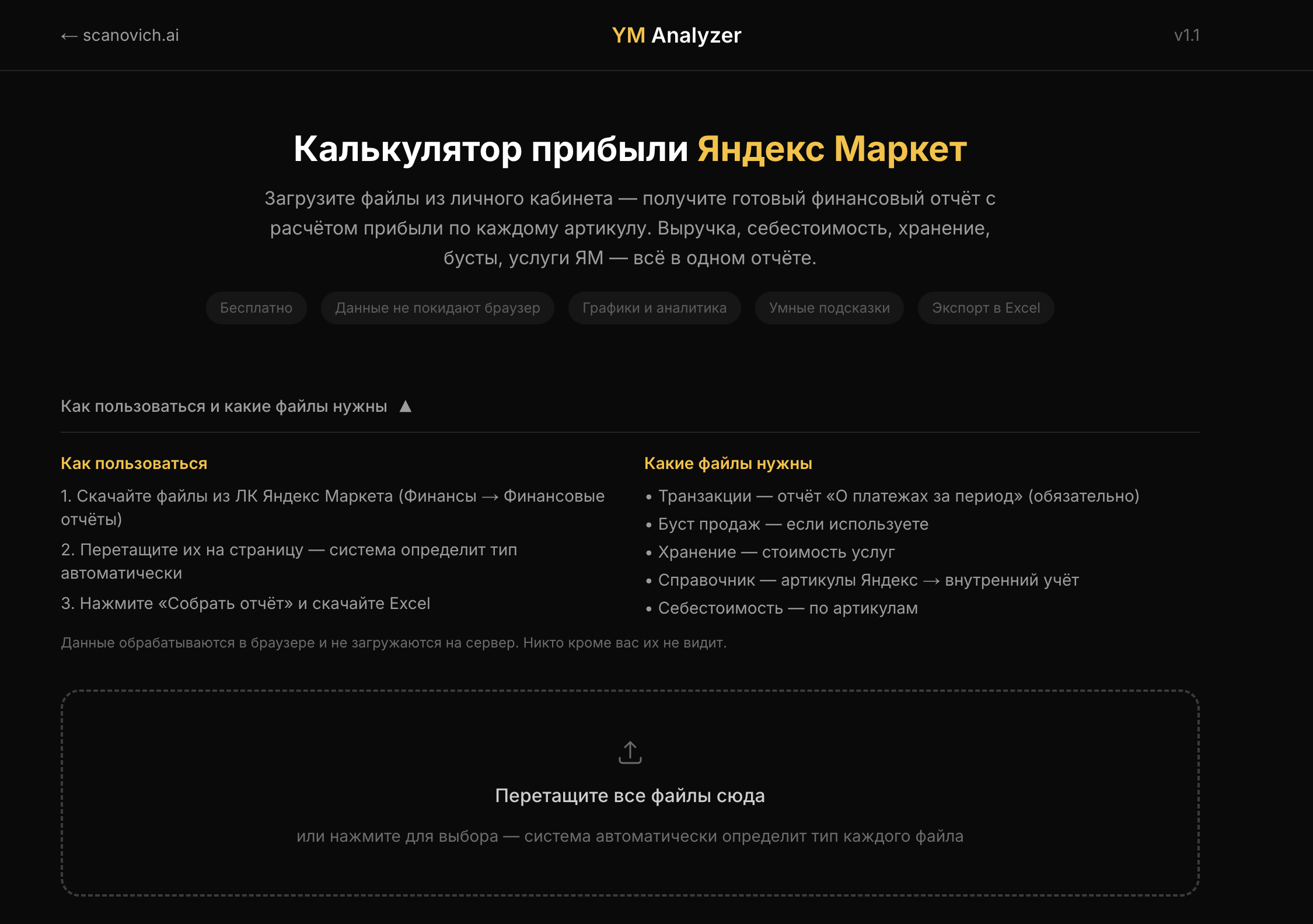Click the YM Analyzer logo title

click(x=676, y=36)
